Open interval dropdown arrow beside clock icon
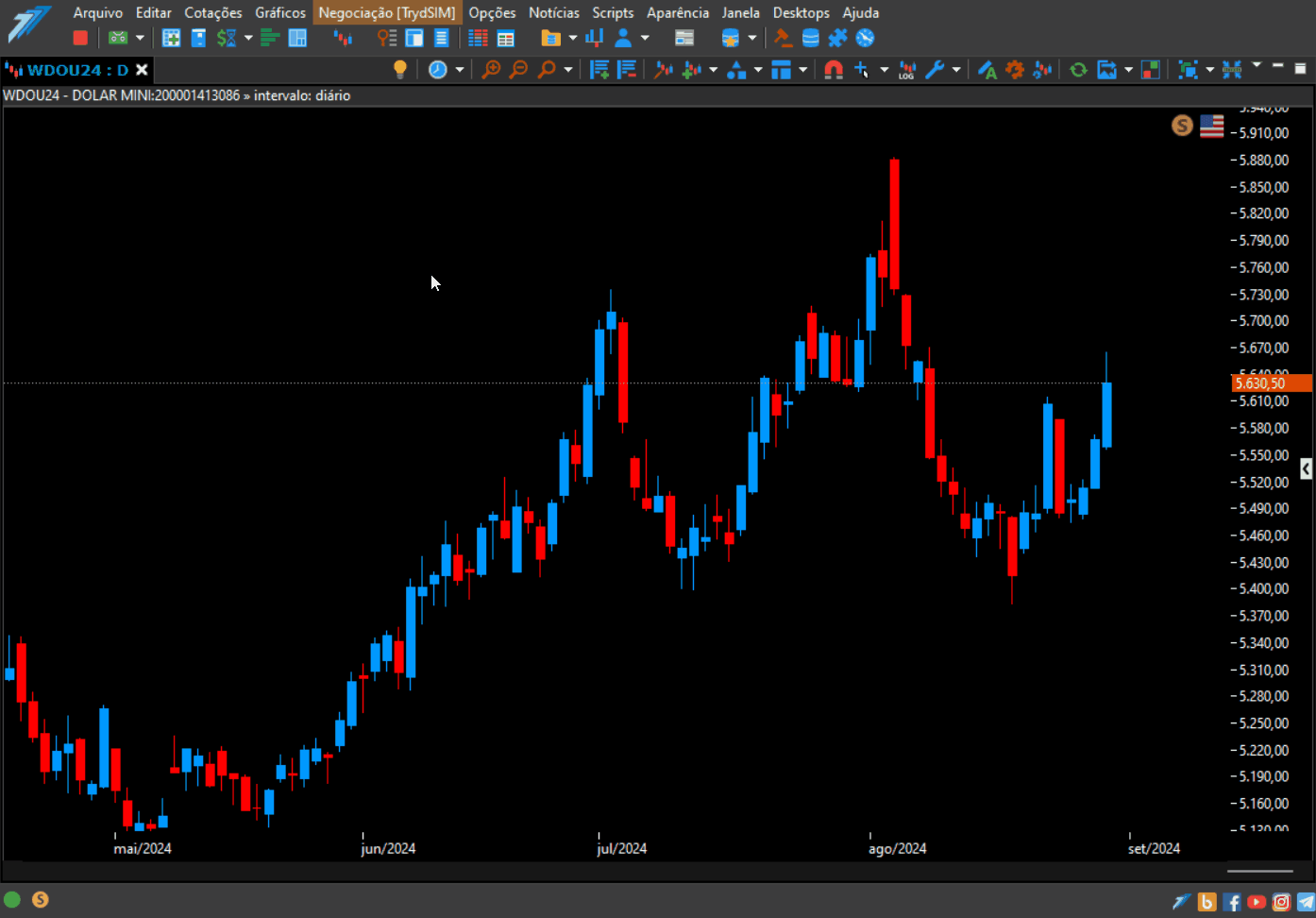This screenshot has height=918, width=1316. 460,69
